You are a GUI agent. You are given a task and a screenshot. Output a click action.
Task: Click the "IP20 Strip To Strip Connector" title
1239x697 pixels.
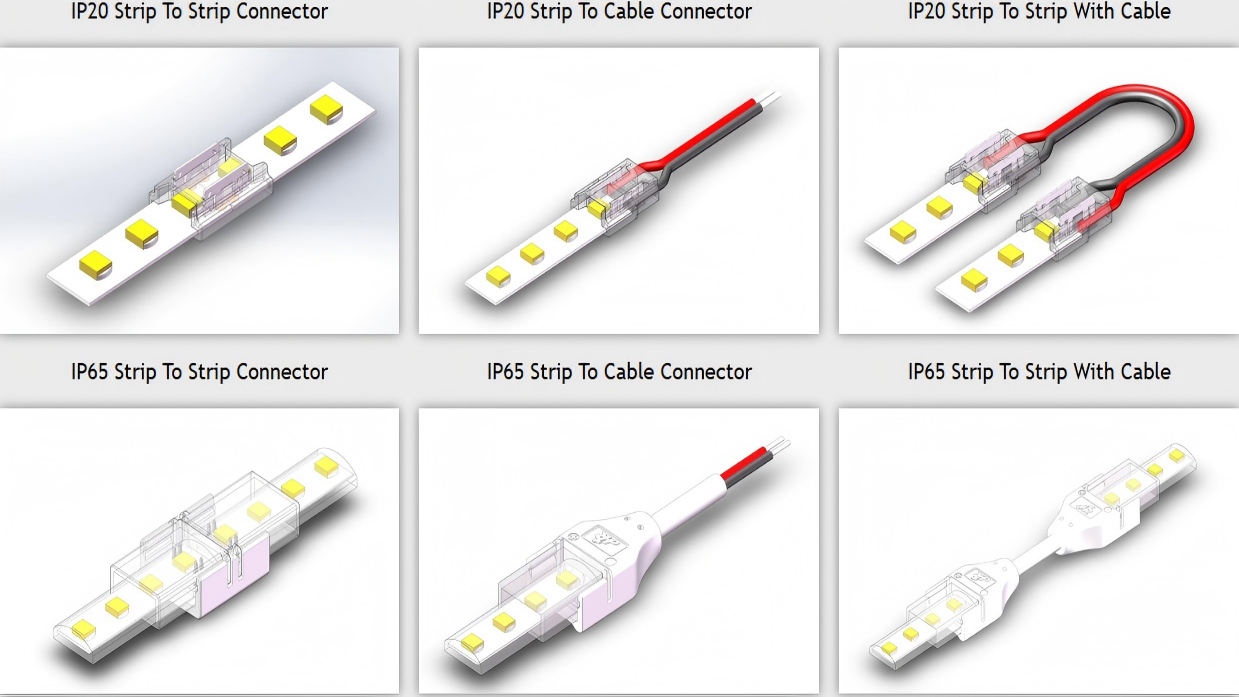click(199, 12)
